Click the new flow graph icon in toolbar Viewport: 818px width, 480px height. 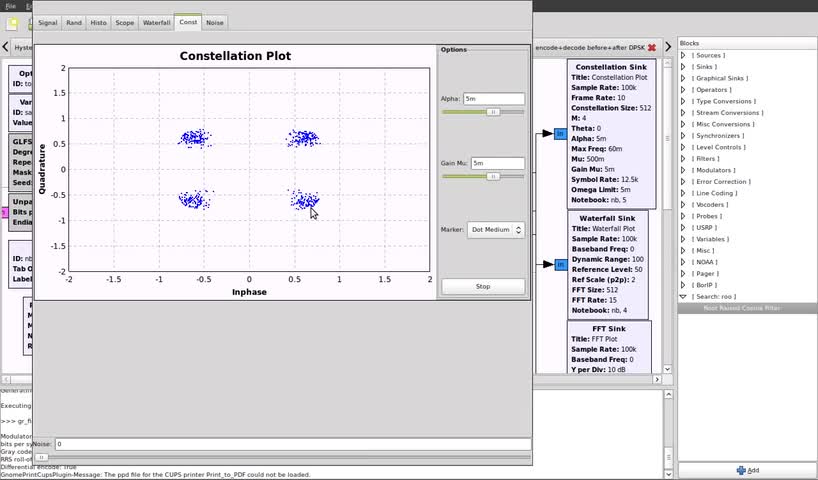12,23
